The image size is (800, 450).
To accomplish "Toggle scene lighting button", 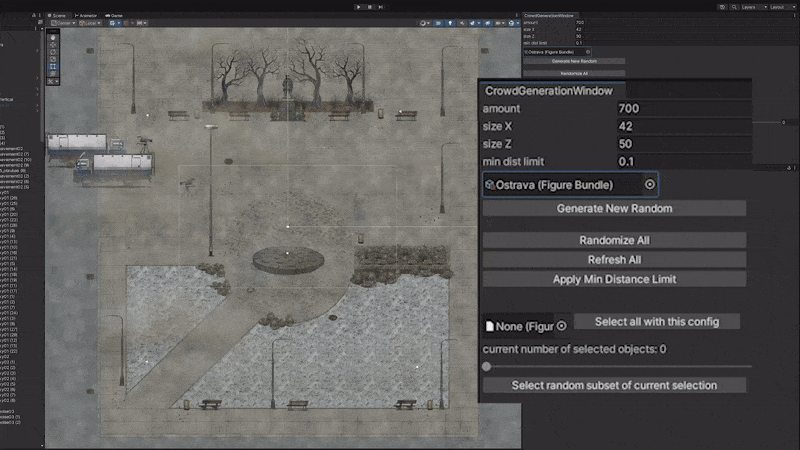I will pos(450,23).
